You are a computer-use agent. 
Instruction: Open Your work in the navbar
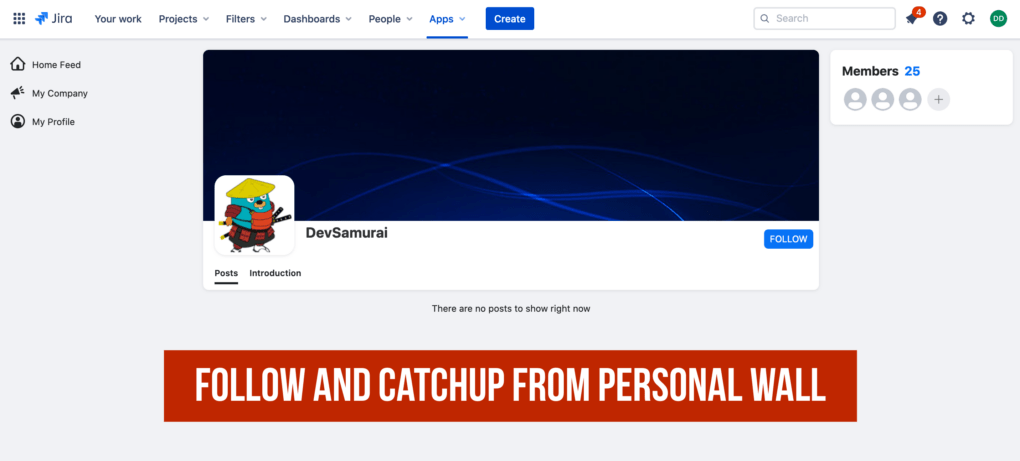tap(118, 19)
